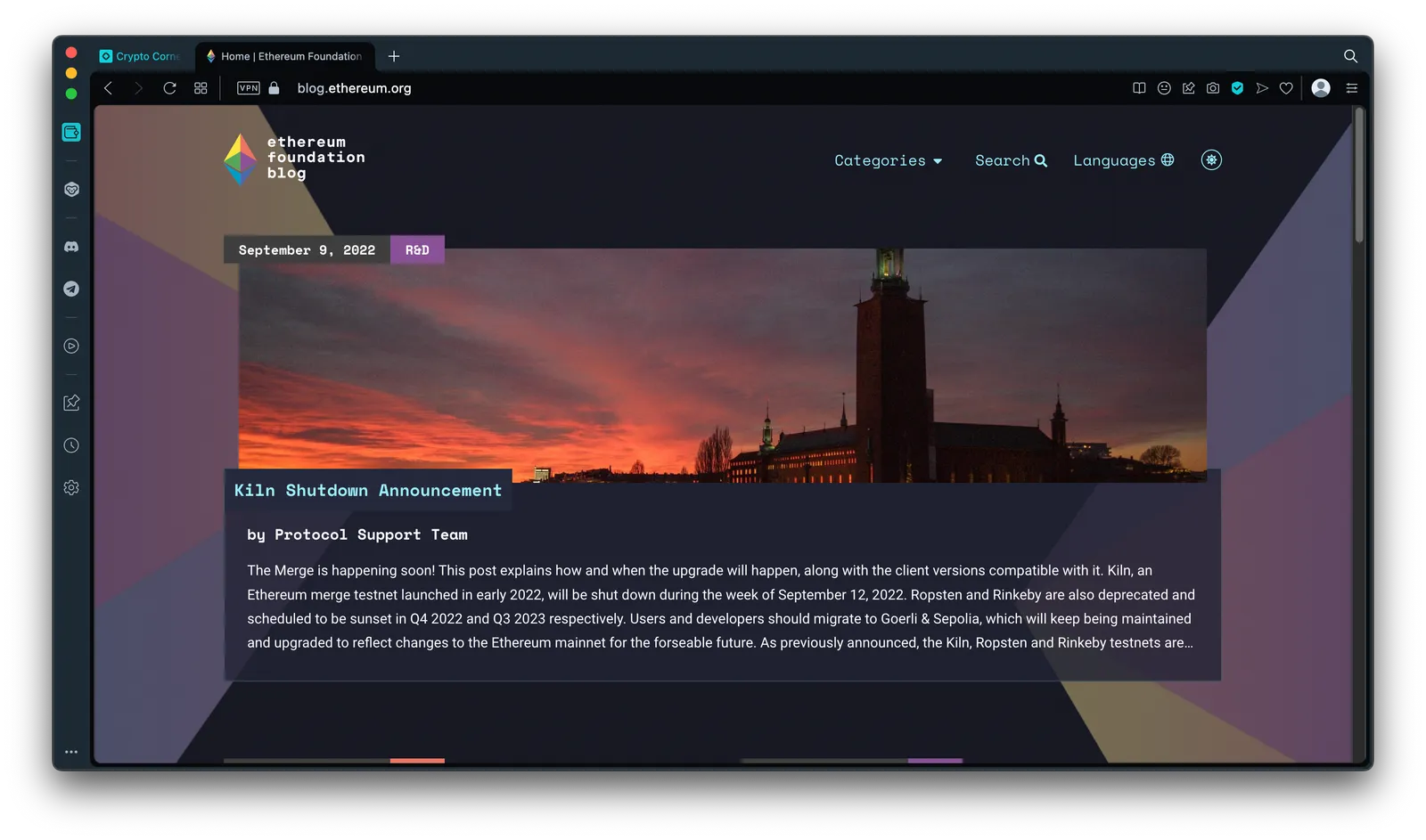Image resolution: width=1426 pixels, height=840 pixels.
Task: Open History from the sidebar clock icon
Action: point(71,445)
